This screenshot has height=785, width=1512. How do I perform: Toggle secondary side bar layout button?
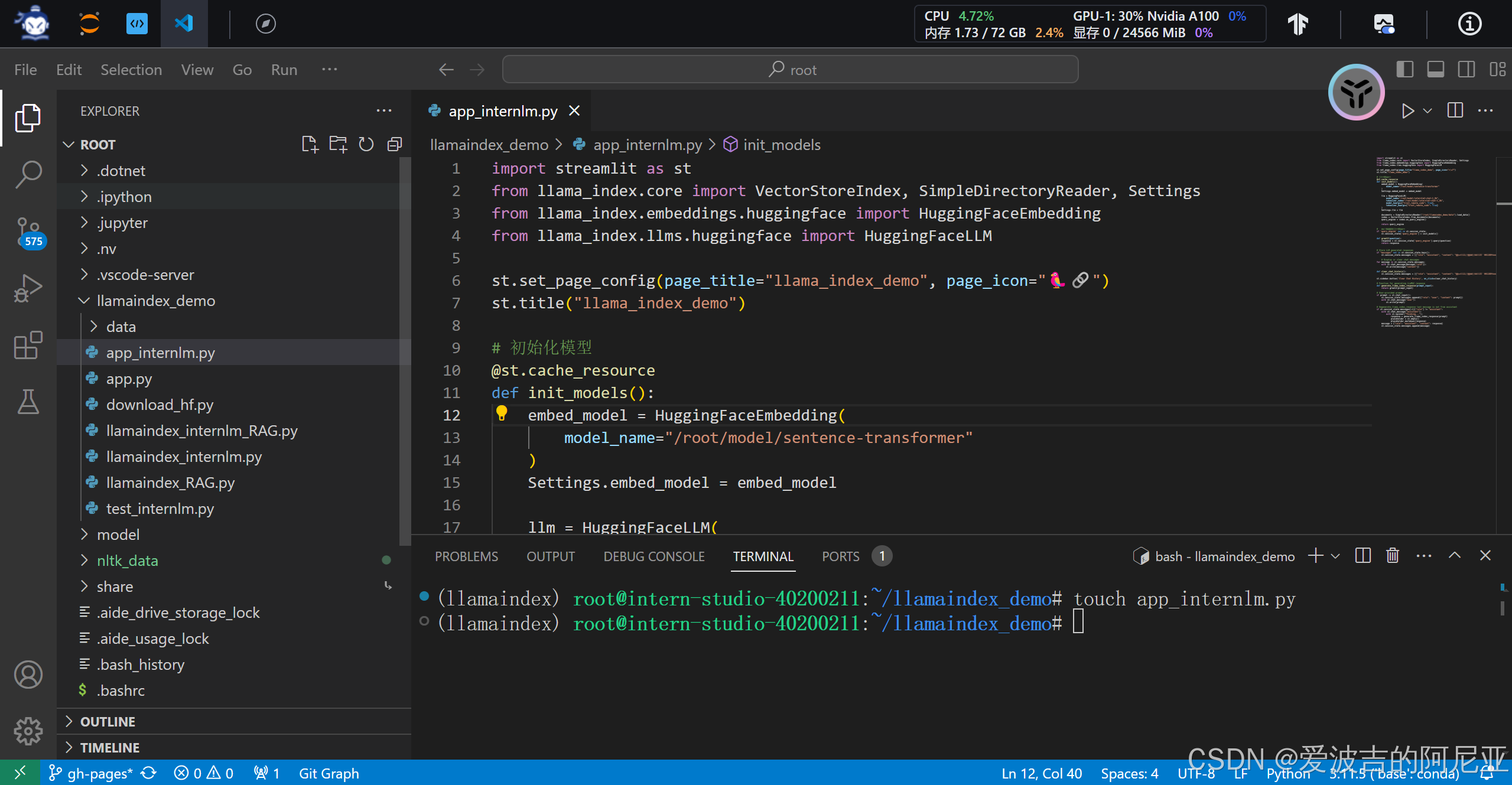click(1467, 70)
